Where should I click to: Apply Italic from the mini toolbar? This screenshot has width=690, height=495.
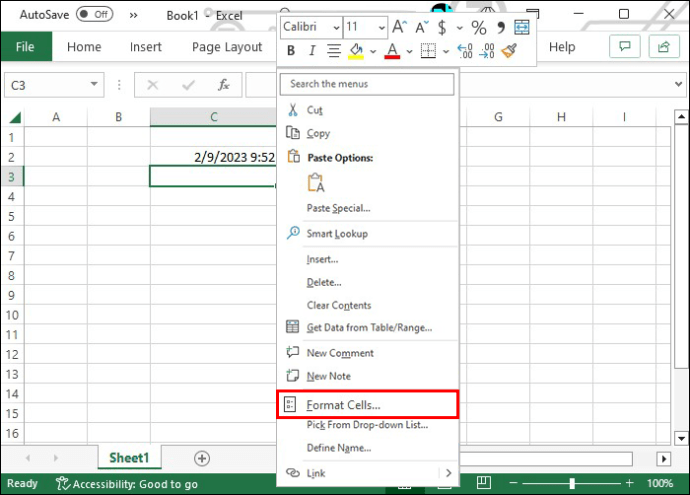(311, 50)
